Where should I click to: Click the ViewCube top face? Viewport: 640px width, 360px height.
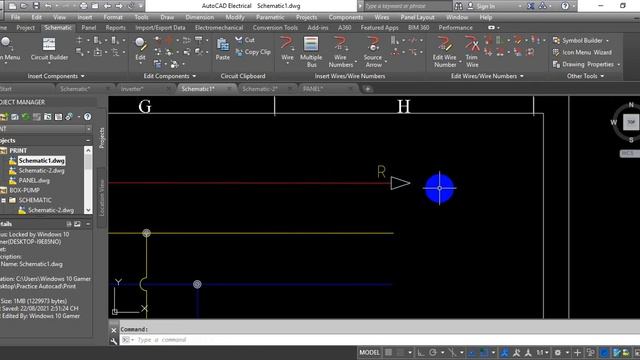coord(631,122)
